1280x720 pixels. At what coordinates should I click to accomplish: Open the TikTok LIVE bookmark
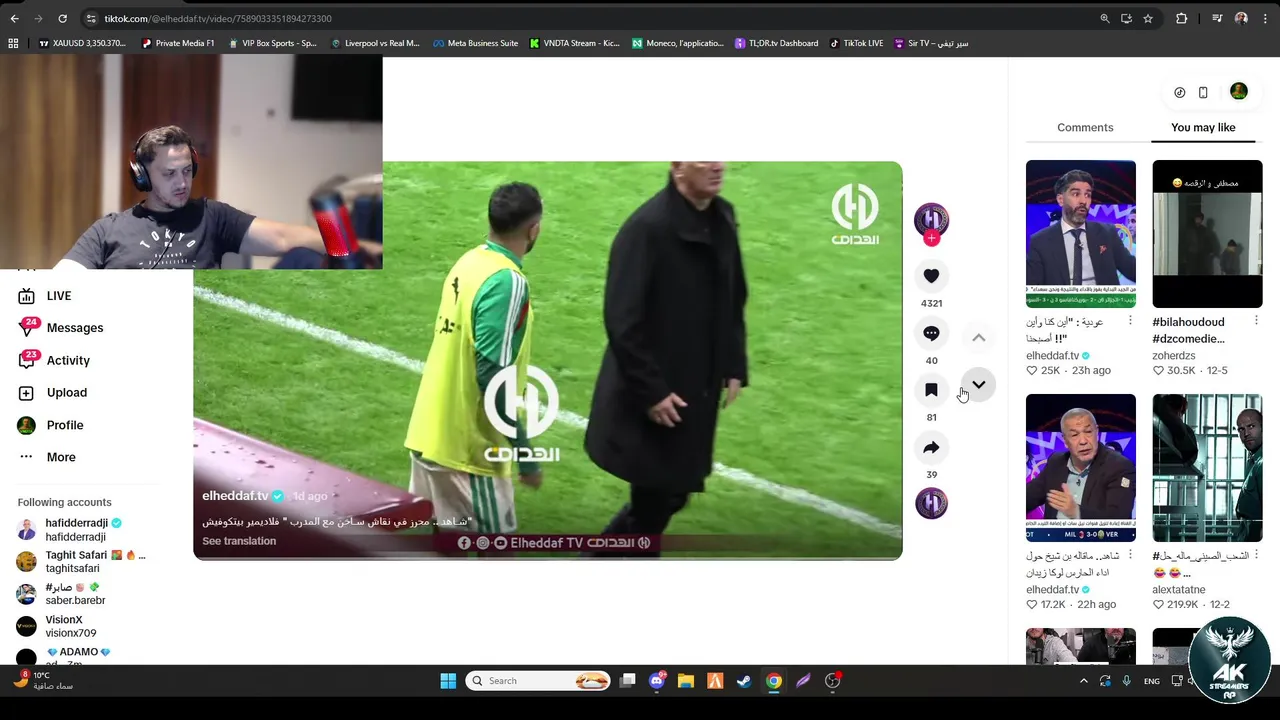pyautogui.click(x=856, y=43)
